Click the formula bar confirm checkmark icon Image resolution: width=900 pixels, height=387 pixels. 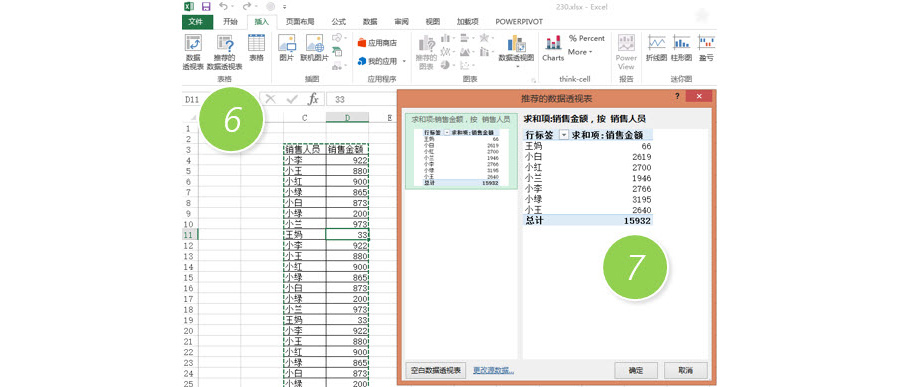coord(292,99)
